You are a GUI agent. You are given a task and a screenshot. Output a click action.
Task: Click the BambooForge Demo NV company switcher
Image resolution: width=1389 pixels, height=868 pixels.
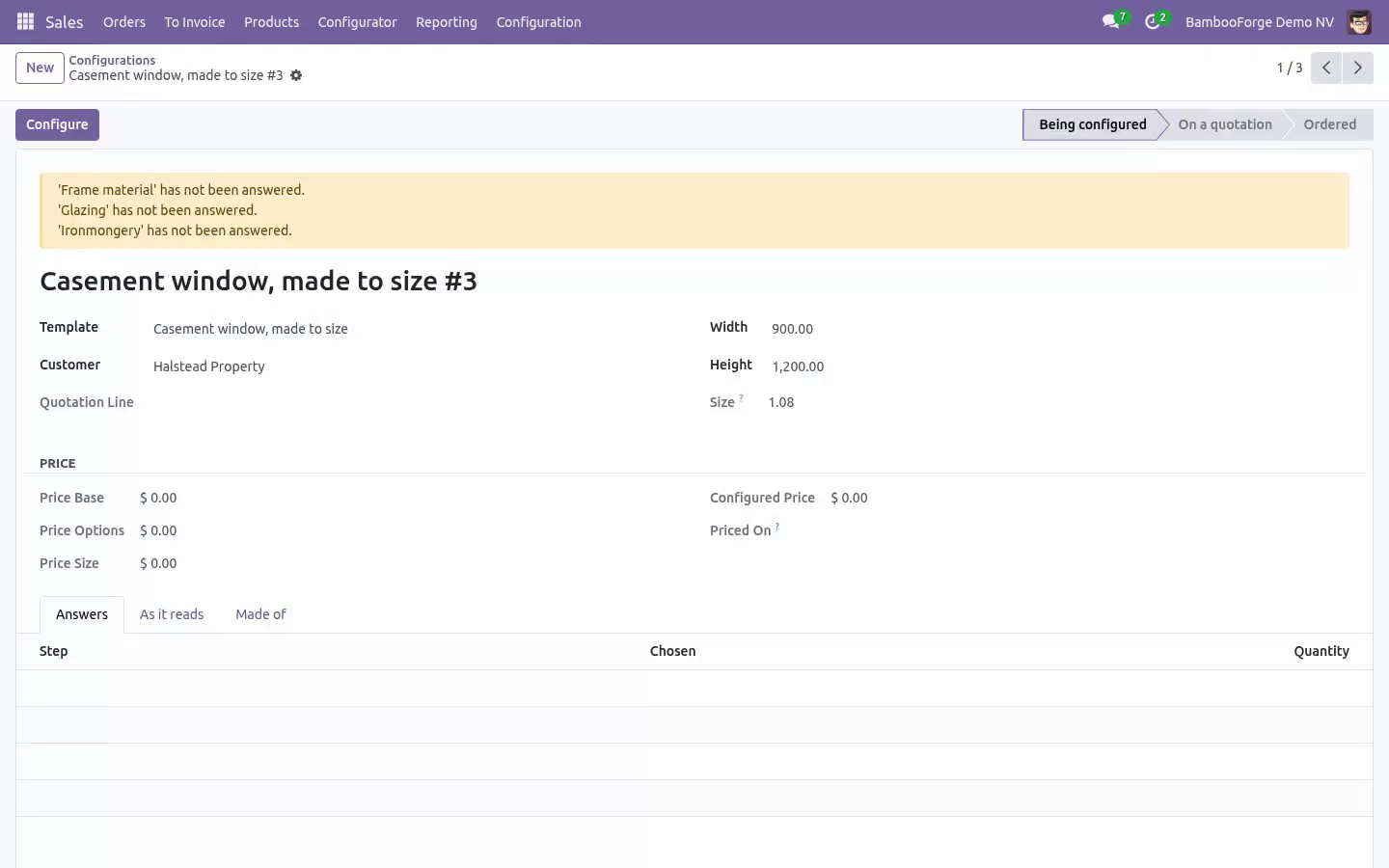(x=1260, y=21)
